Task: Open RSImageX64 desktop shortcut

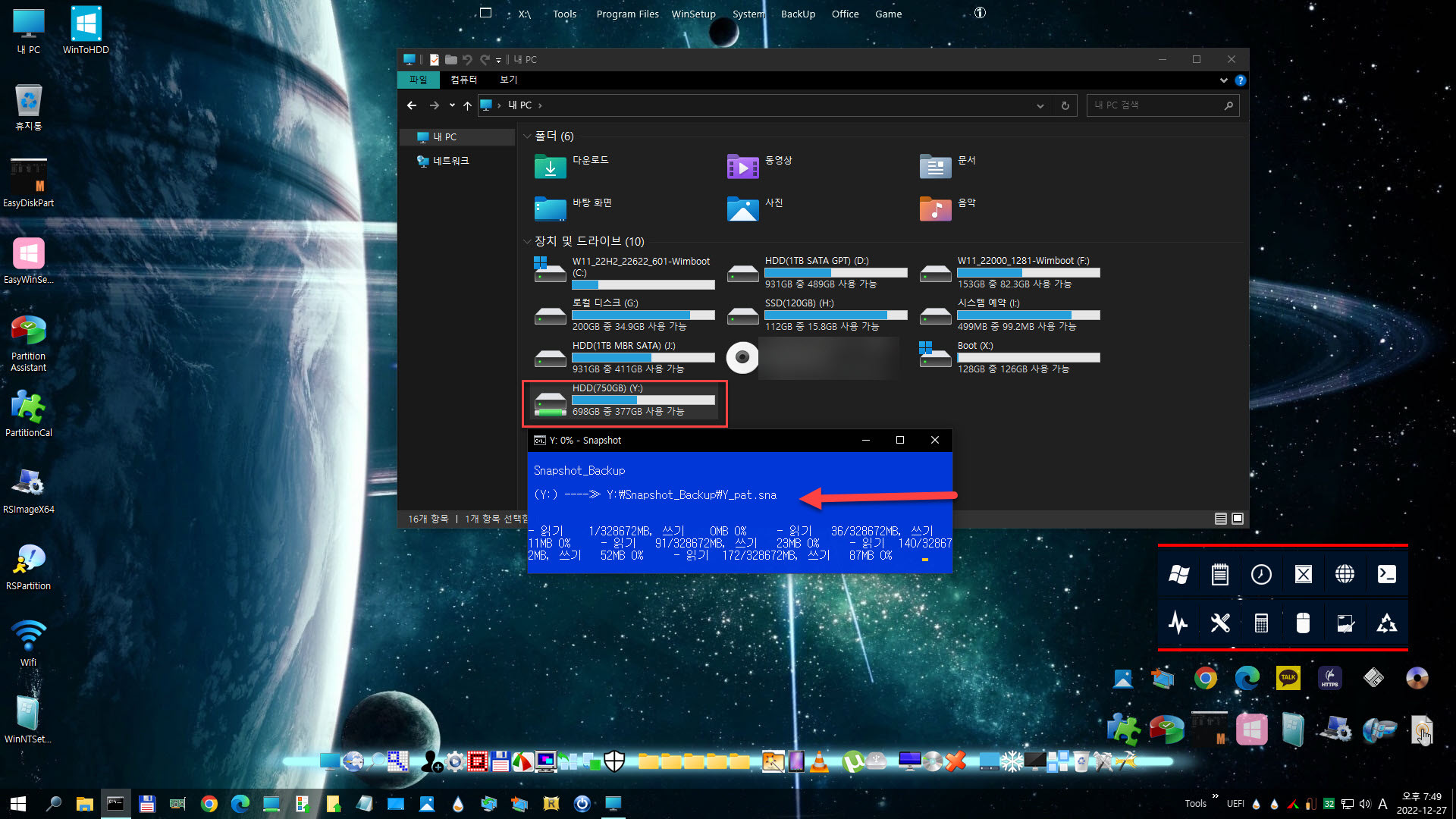Action: pos(29,490)
